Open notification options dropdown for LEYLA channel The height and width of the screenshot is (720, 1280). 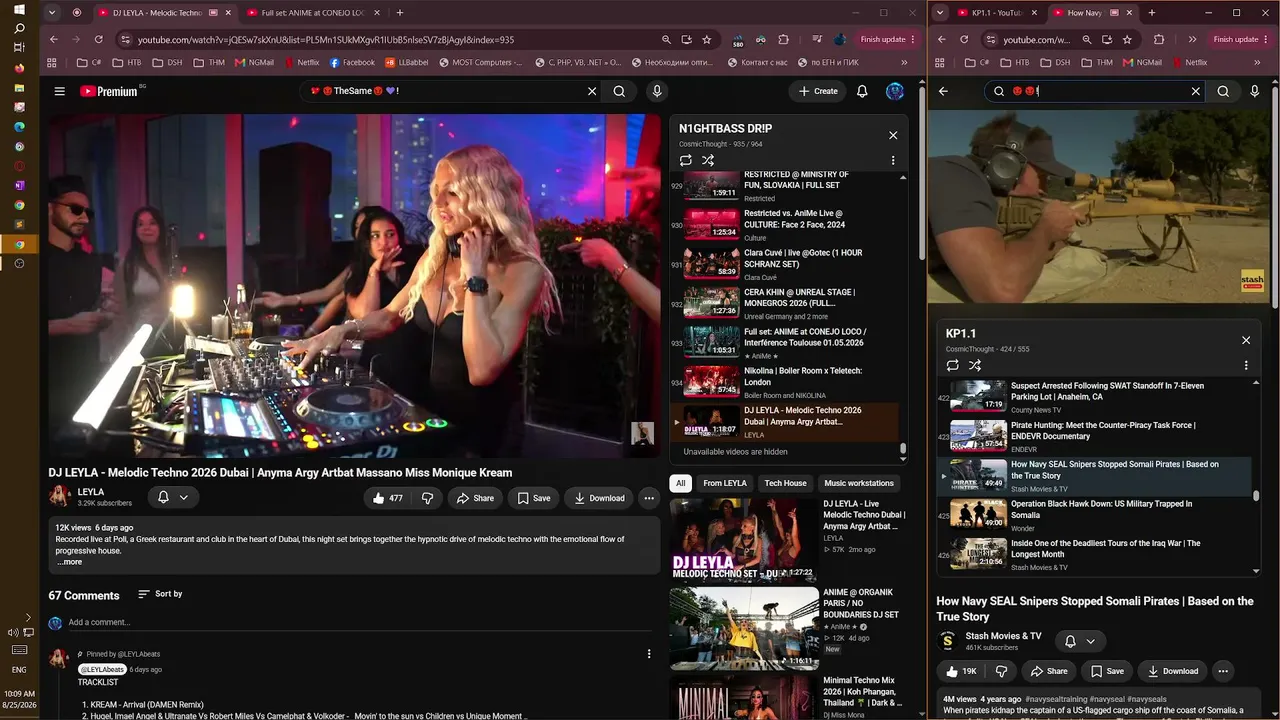coord(172,497)
